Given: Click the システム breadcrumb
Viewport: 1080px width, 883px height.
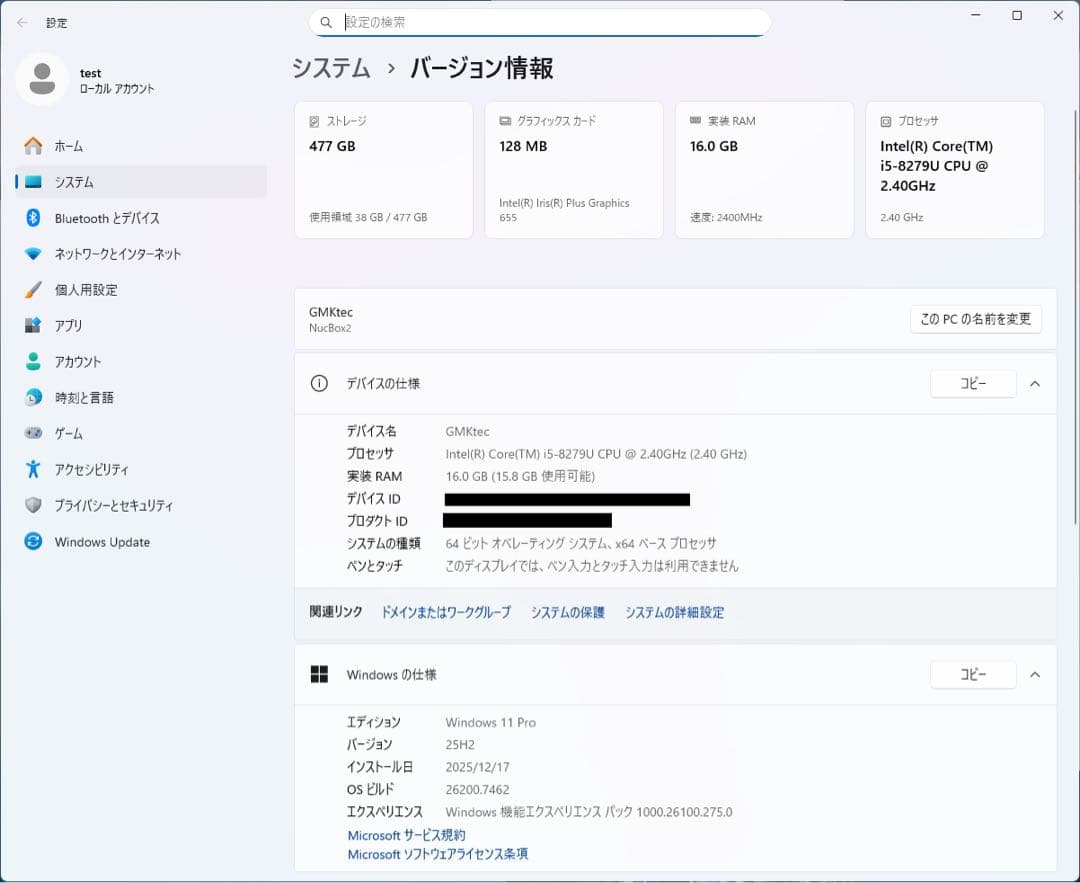Looking at the screenshot, I should (x=330, y=68).
